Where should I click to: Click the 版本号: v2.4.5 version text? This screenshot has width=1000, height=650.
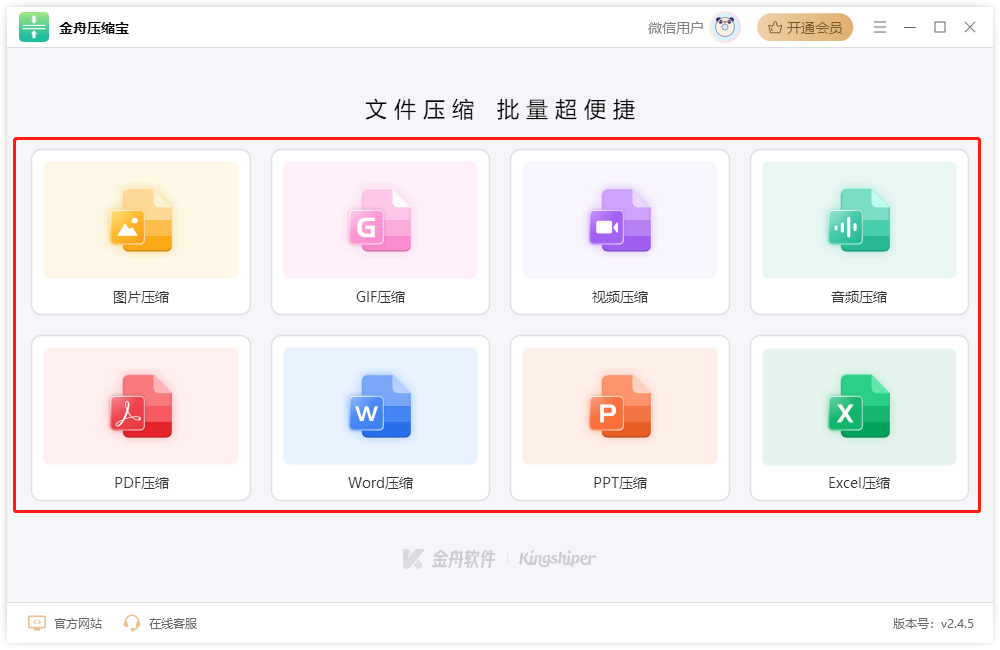tap(933, 623)
